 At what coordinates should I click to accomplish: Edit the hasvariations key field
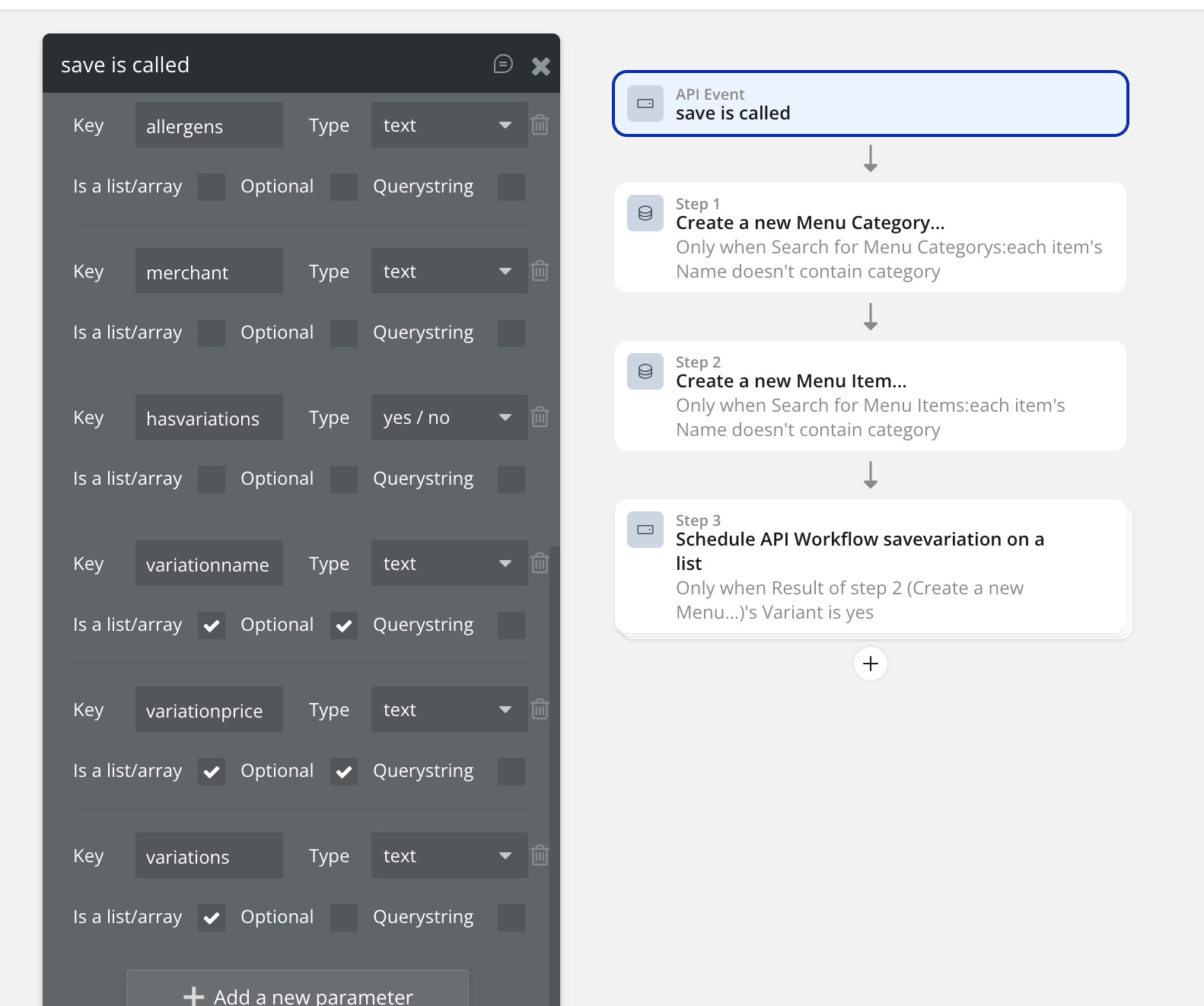click(209, 417)
